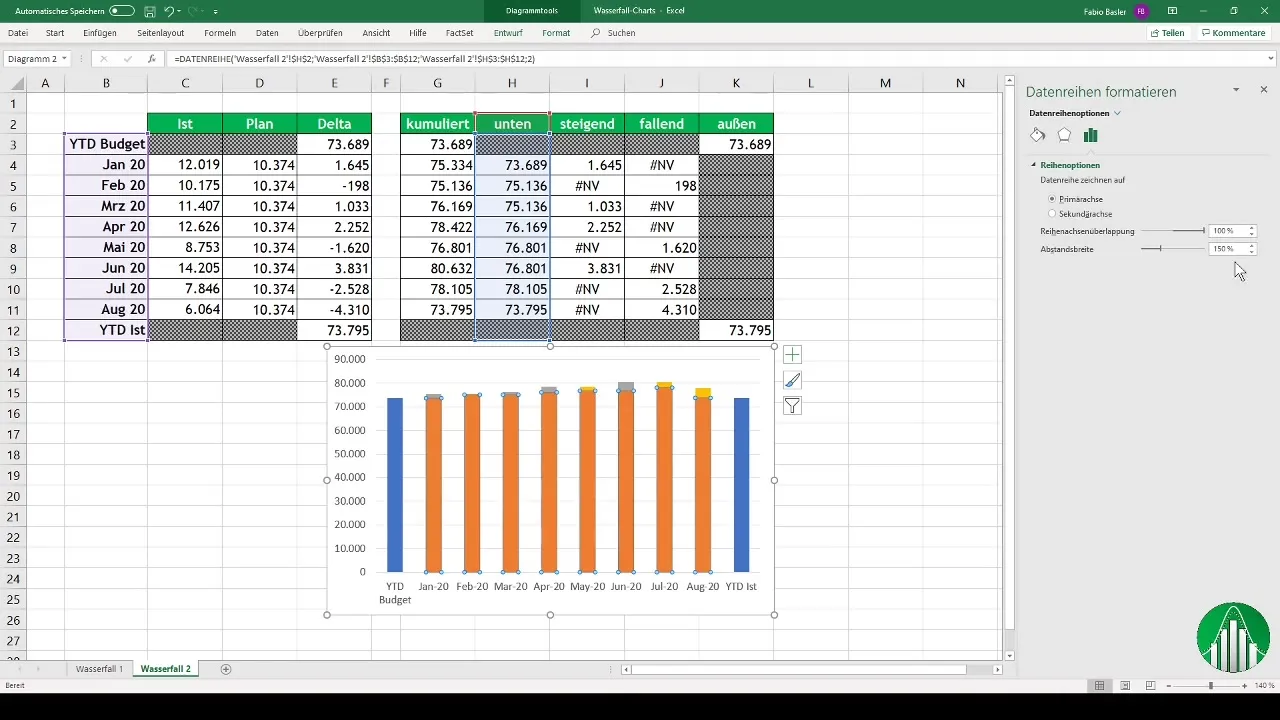Expand the formula bar chevron
Screen dimensions: 1280x720
pyautogui.click(x=1271, y=59)
